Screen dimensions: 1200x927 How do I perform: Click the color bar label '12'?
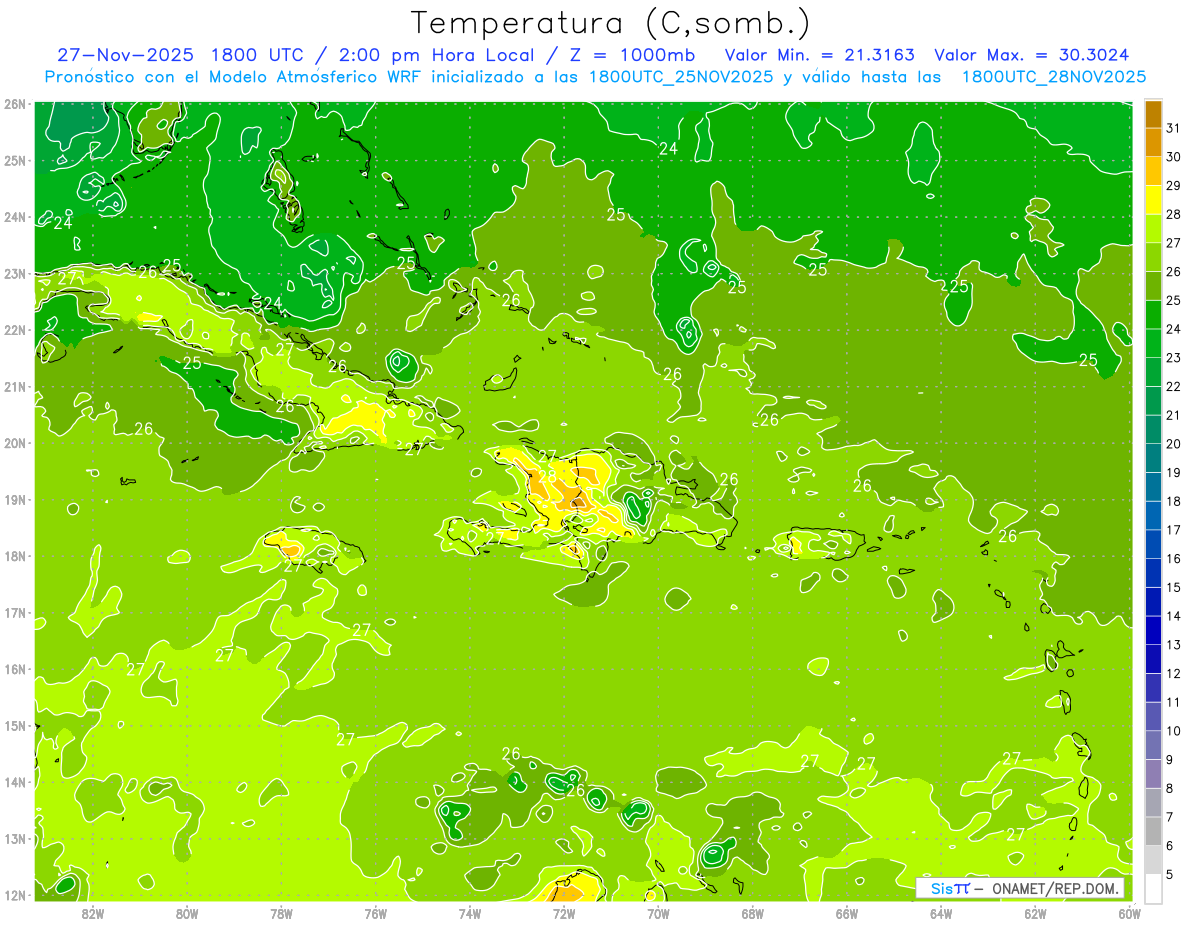coord(1173,673)
